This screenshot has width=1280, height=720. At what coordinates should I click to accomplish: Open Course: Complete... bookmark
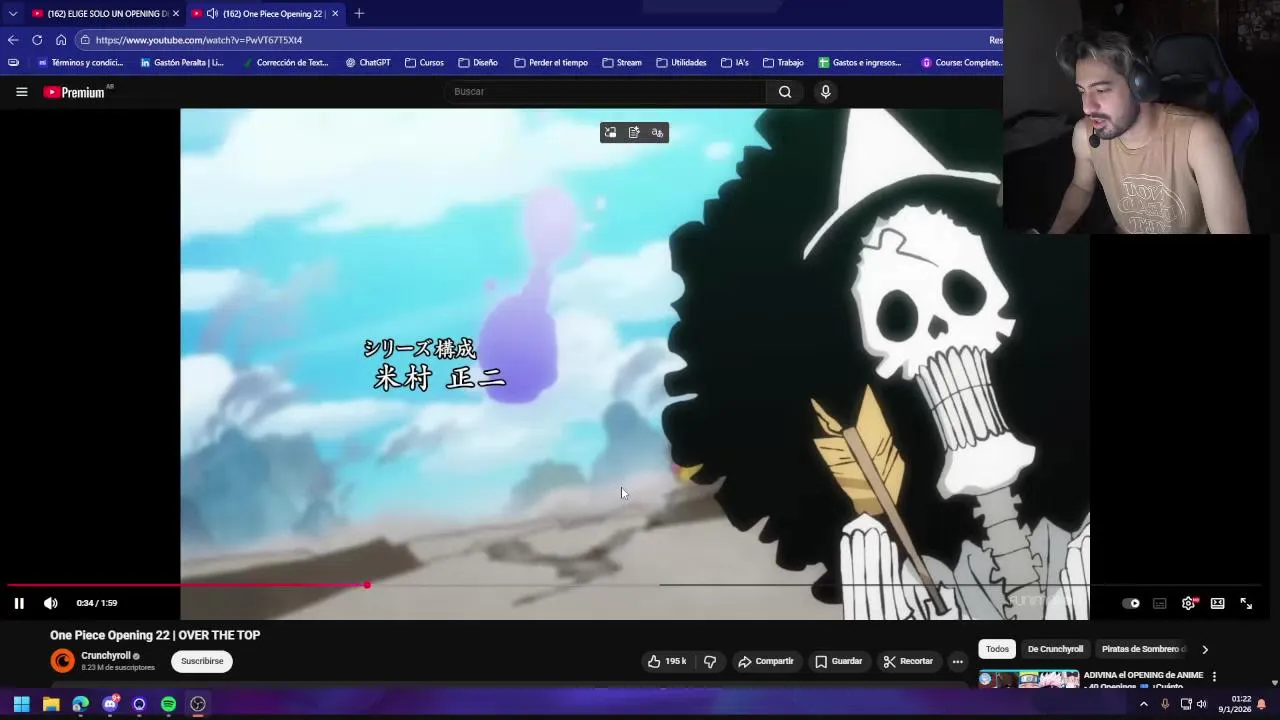pos(961,63)
